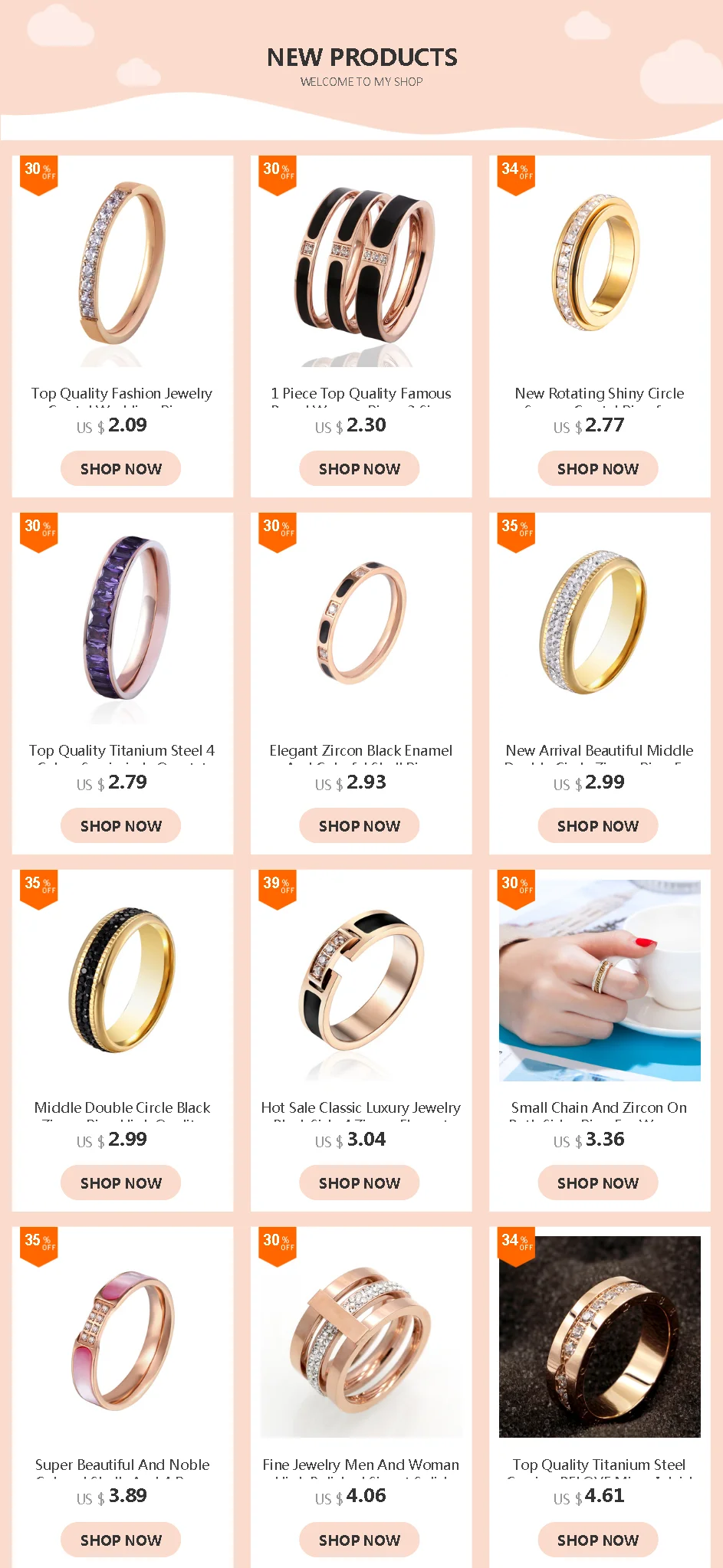723x1568 pixels.
Task: Click Shop Now for the $2.09 ring
Action: tap(121, 468)
